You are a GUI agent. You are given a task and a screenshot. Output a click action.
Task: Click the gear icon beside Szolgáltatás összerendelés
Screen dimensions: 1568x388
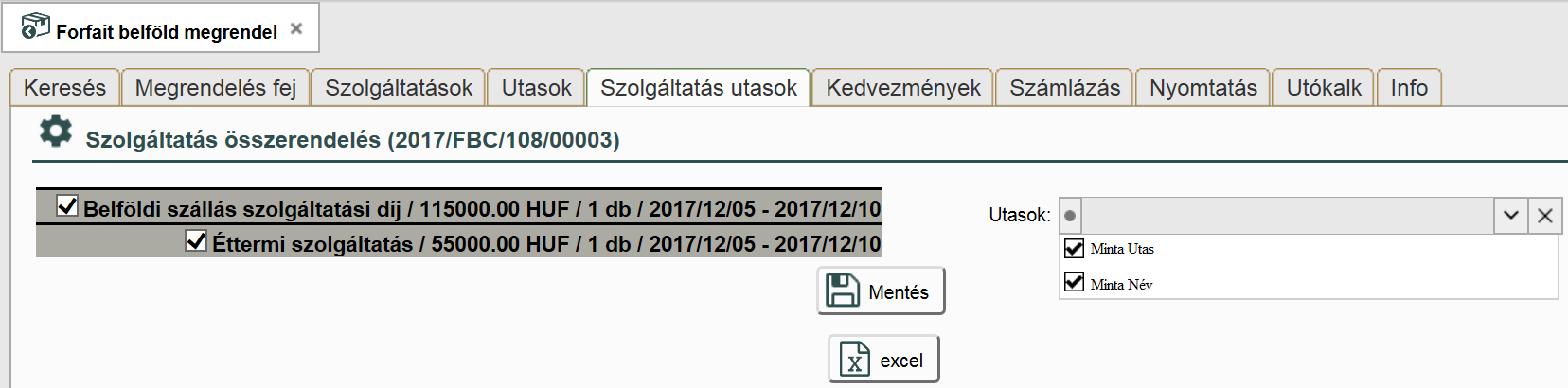coord(56,132)
